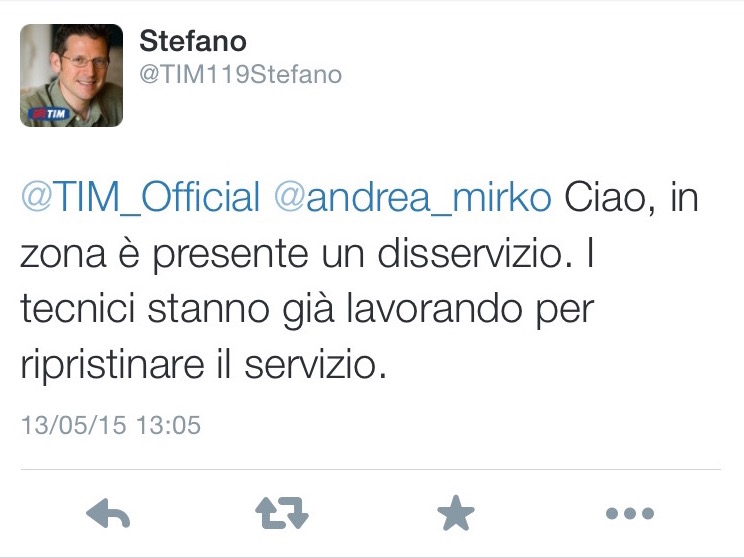The image size is (744, 558).
Task: Click the date 13/05/15 in the timestamp
Action: (x=74, y=425)
